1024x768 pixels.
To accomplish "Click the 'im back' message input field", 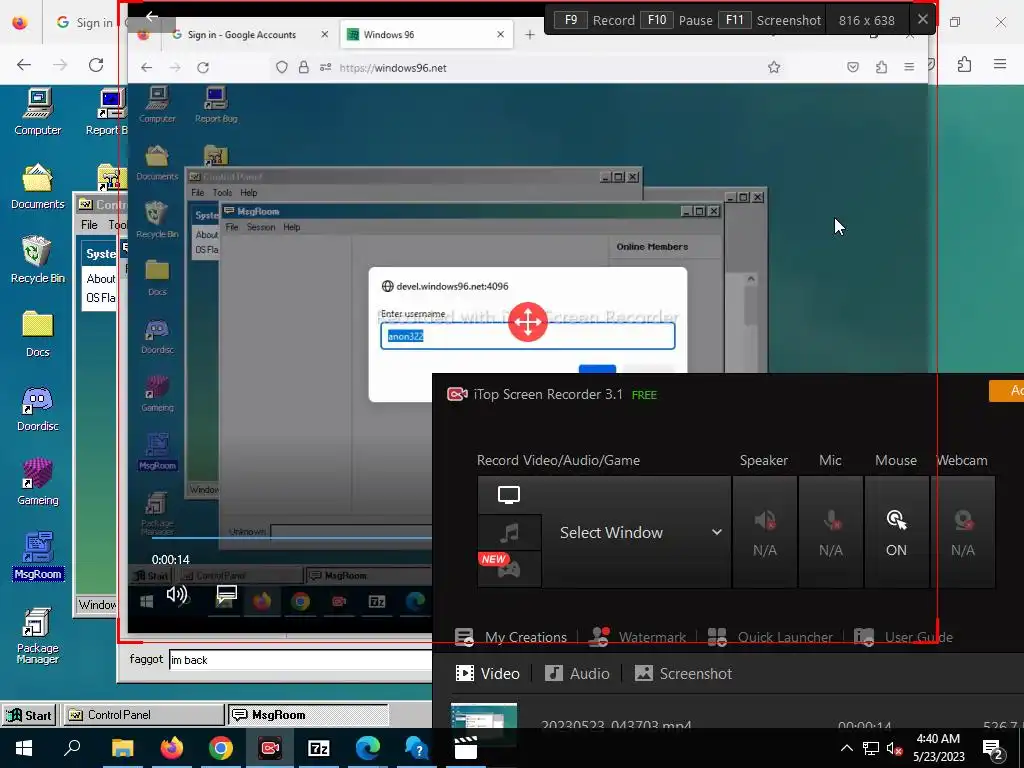I will point(300,660).
